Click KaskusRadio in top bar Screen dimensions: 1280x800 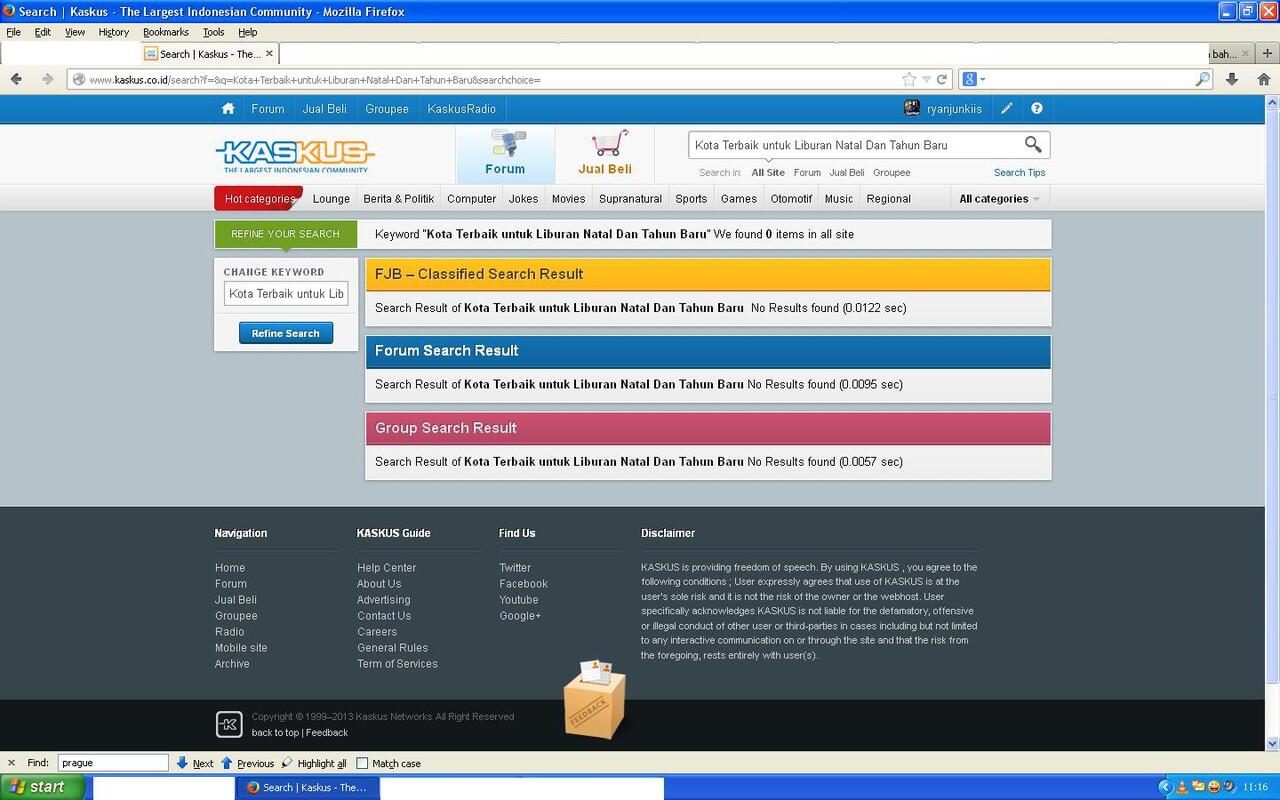461,109
